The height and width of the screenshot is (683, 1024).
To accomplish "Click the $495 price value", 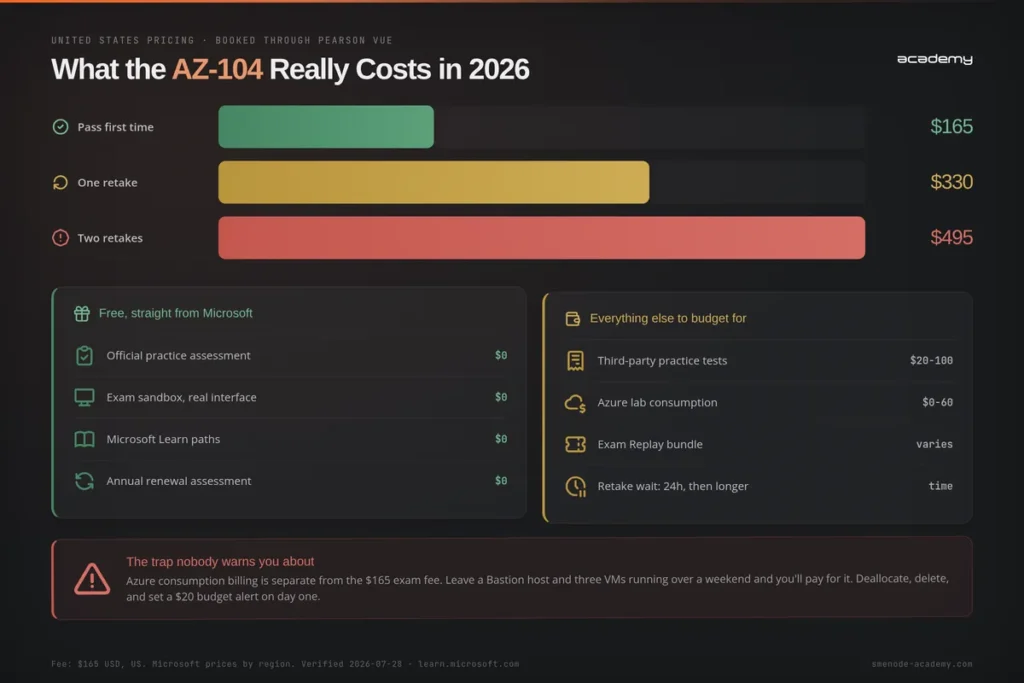I will tap(952, 238).
